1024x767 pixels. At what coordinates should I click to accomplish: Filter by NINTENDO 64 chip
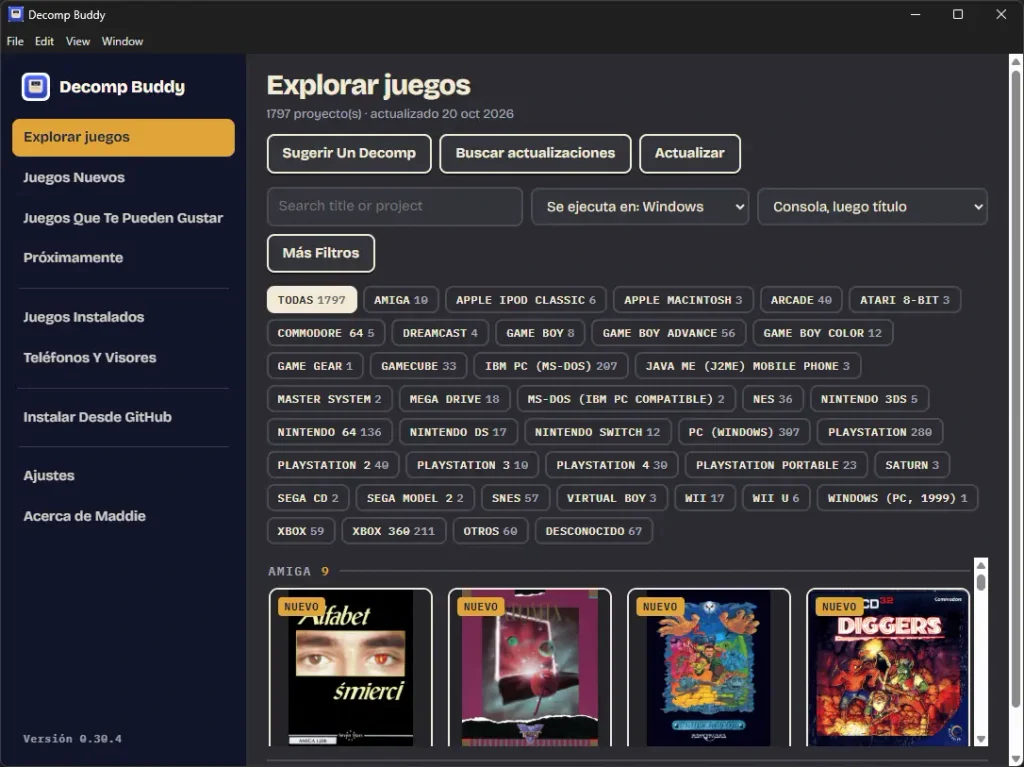tap(329, 432)
